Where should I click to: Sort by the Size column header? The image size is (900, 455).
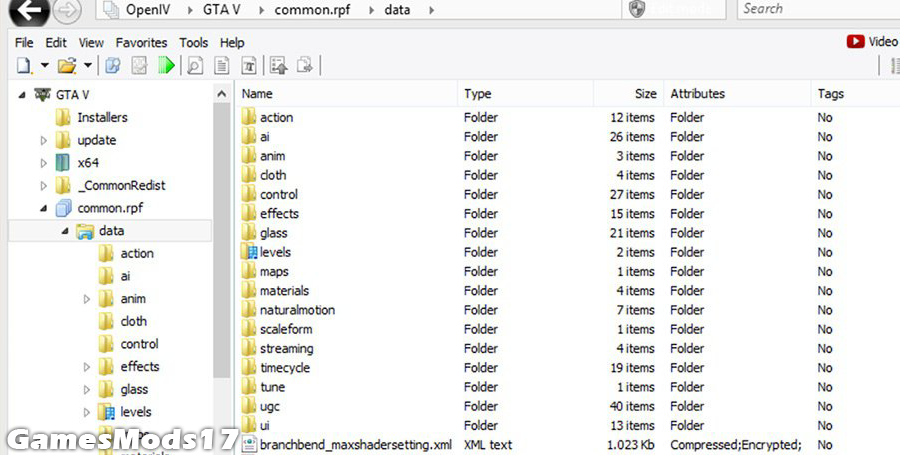point(629,94)
